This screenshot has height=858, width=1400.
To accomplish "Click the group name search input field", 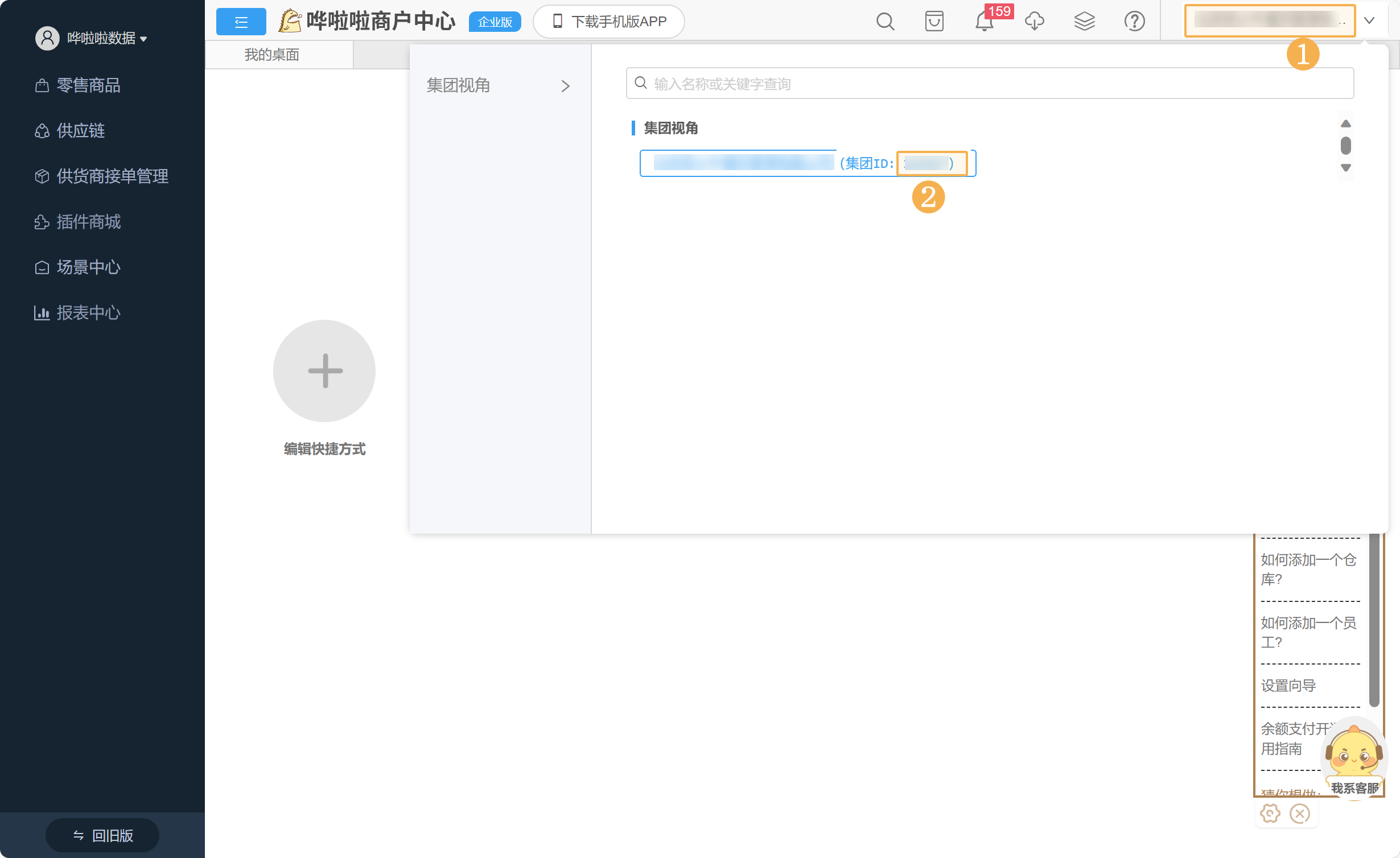I will (990, 84).
